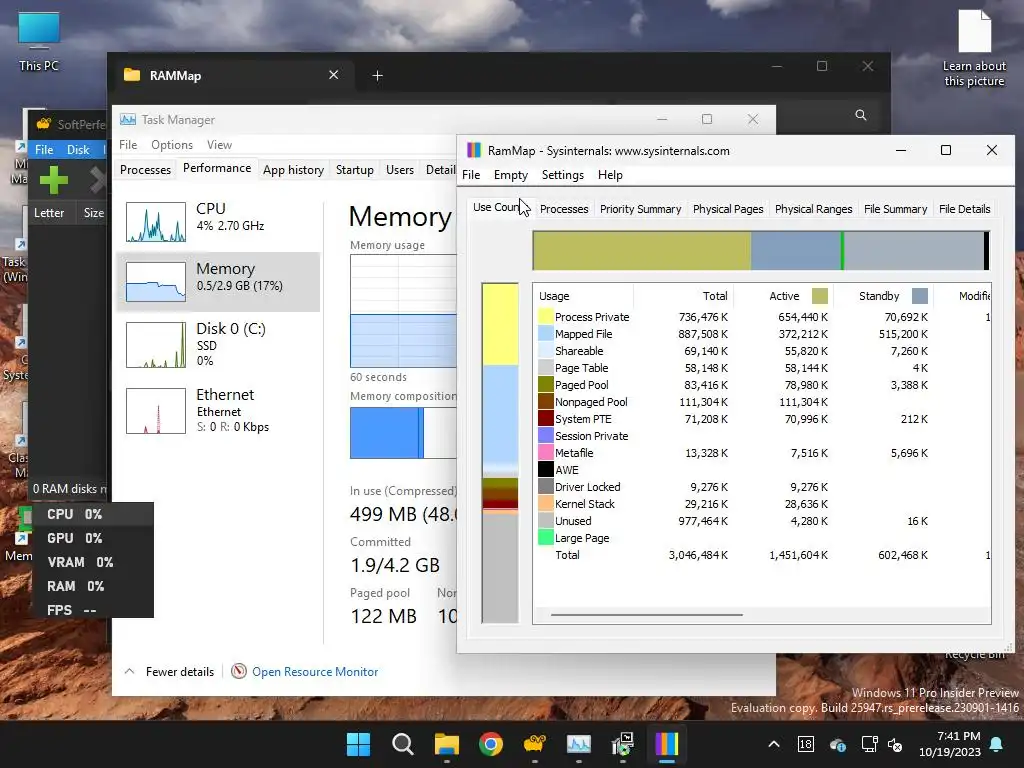Select Ethernet in Task Manager sidebar
Screen dimensions: 1024x768
coord(218,411)
